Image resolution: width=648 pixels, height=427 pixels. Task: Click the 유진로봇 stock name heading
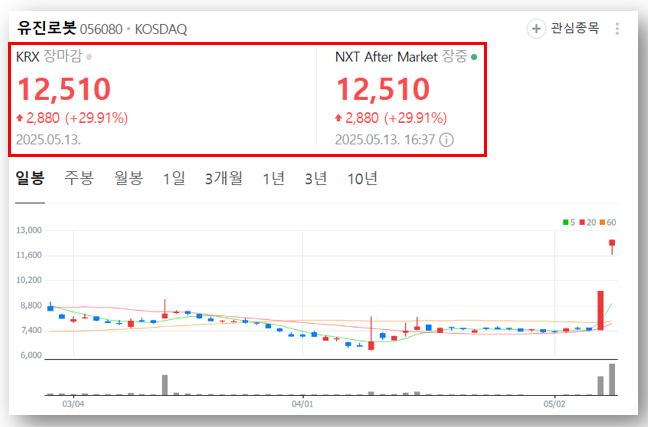(x=46, y=28)
